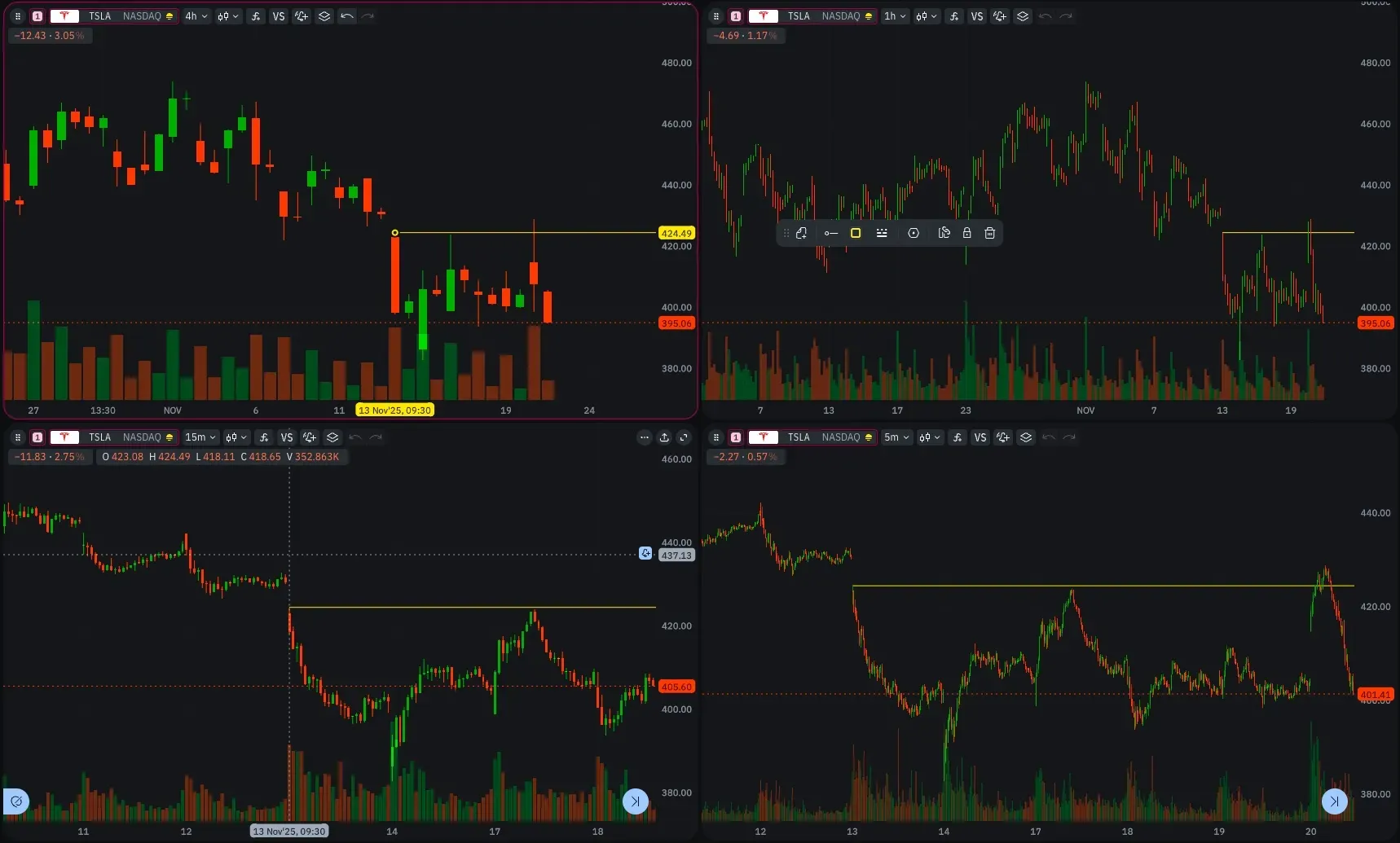Viewport: 1400px width, 843px height.
Task: Open indicators menu in the 4h chart
Action: click(256, 16)
